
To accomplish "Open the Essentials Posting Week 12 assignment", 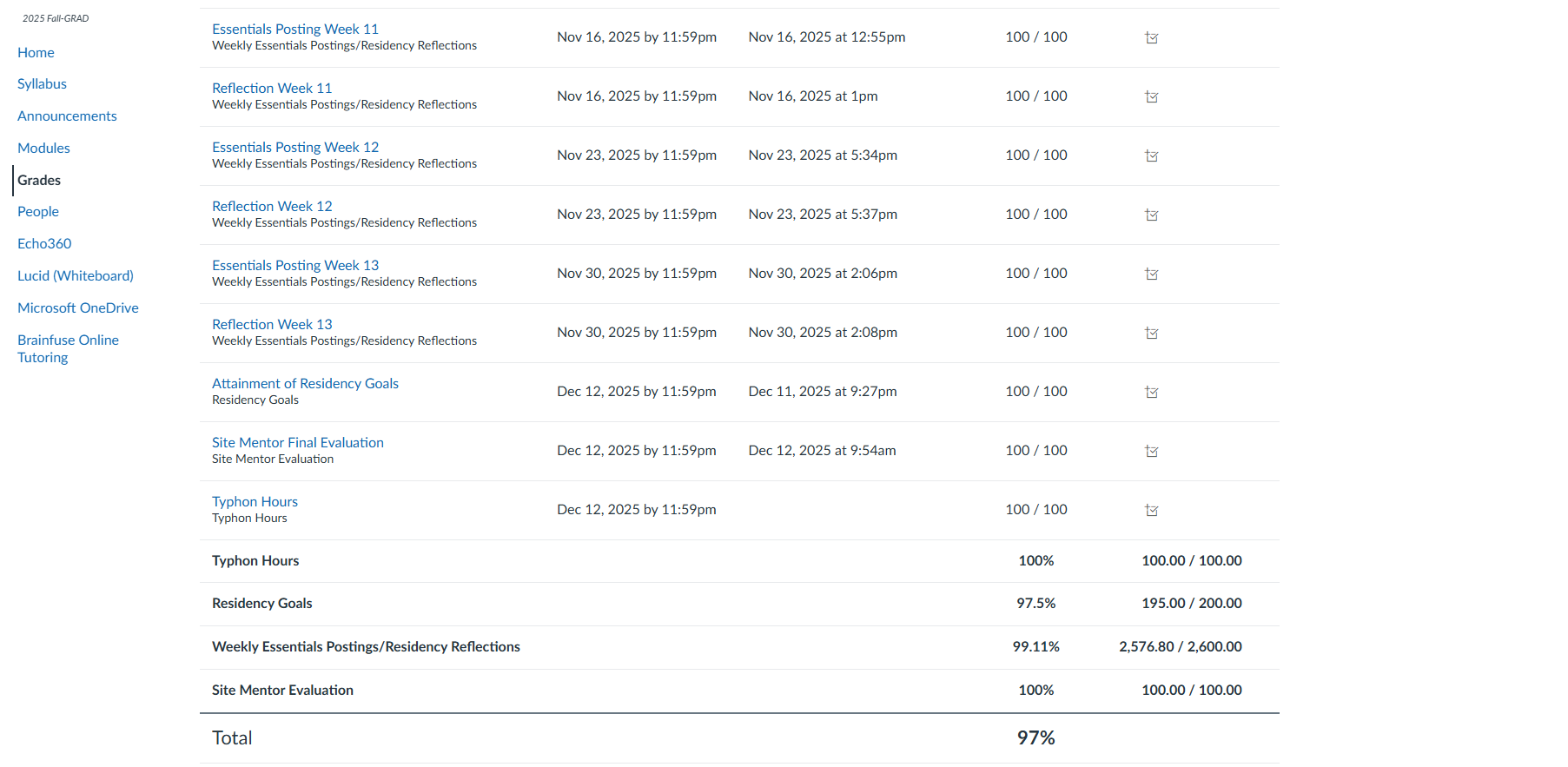I will [295, 147].
